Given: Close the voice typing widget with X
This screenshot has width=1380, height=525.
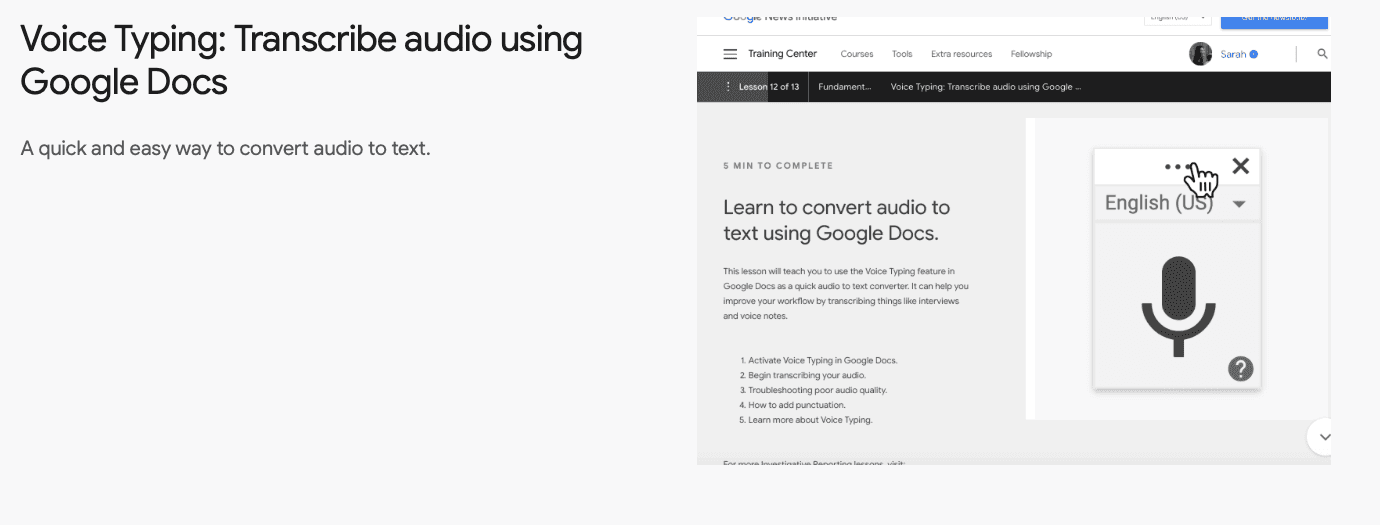Looking at the screenshot, I should (1241, 166).
